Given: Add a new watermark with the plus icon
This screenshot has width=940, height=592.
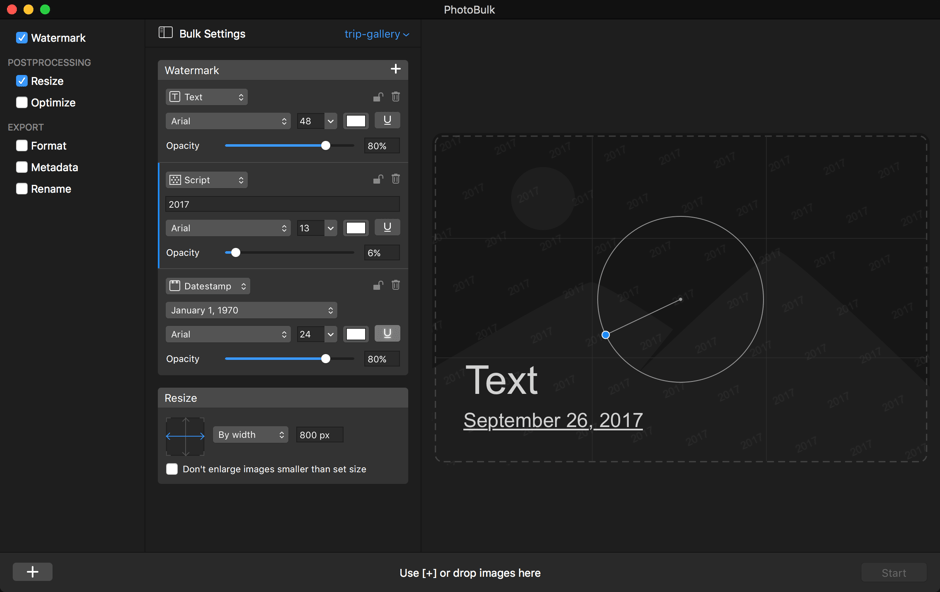Looking at the screenshot, I should click(396, 69).
